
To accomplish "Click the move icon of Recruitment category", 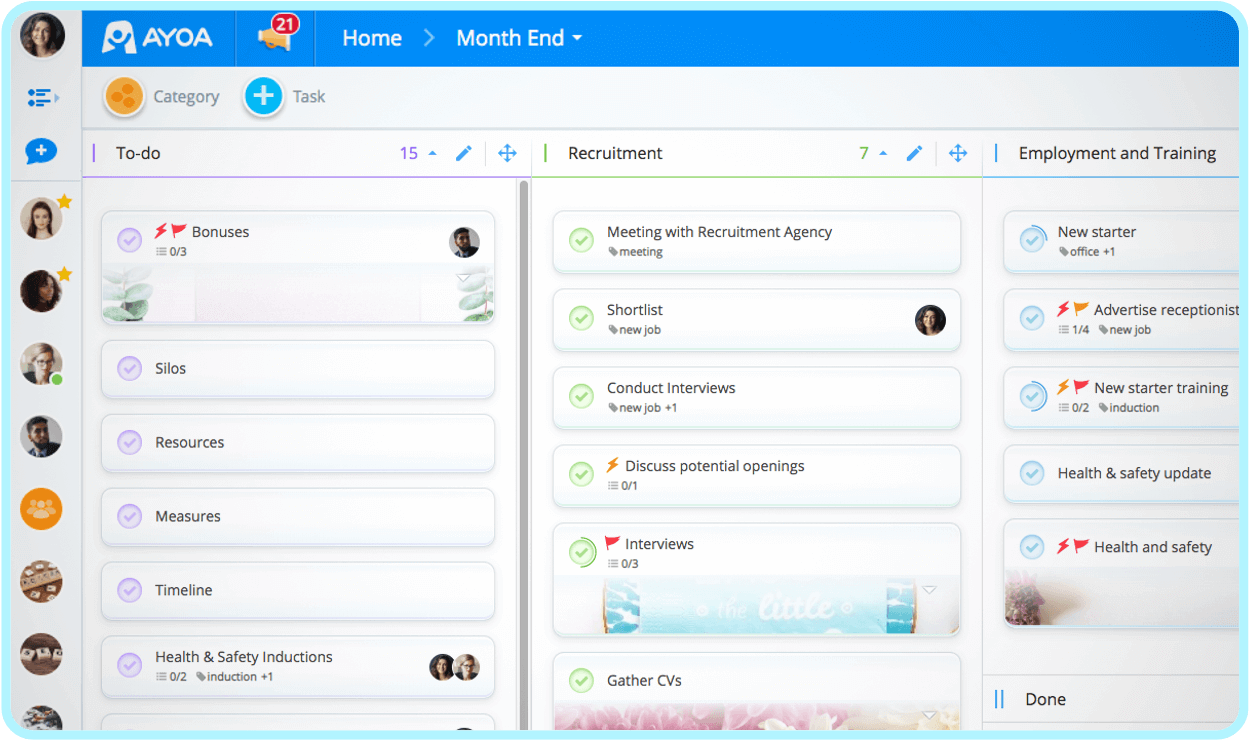I will [958, 153].
